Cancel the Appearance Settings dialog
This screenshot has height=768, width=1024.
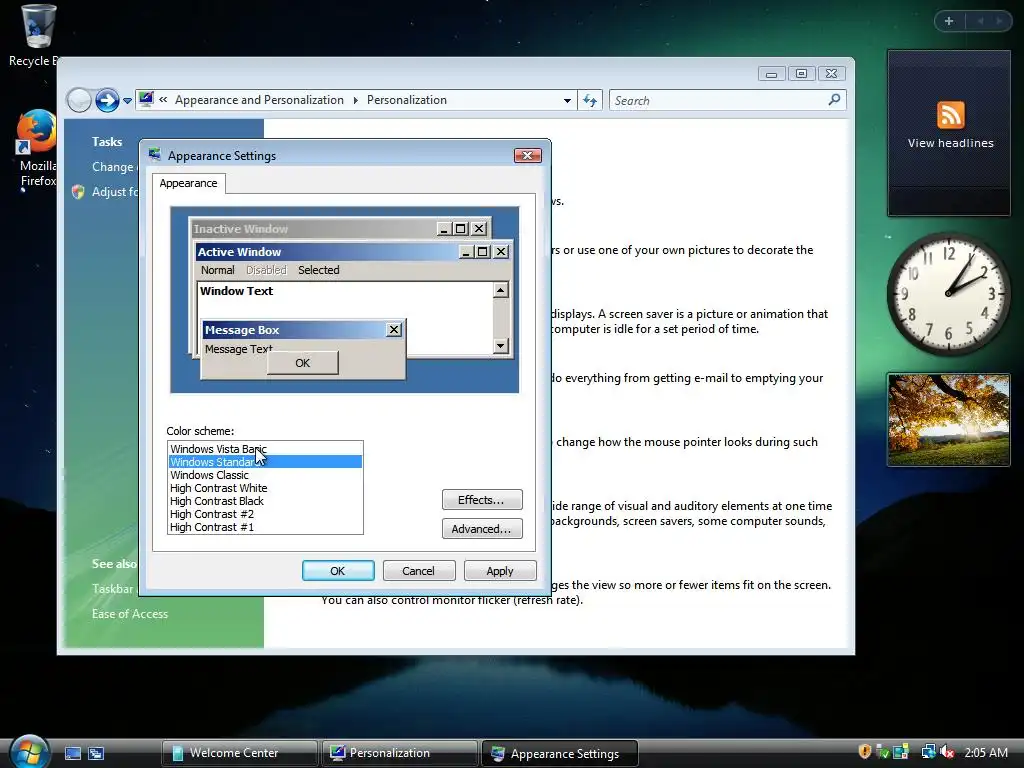[x=419, y=571]
